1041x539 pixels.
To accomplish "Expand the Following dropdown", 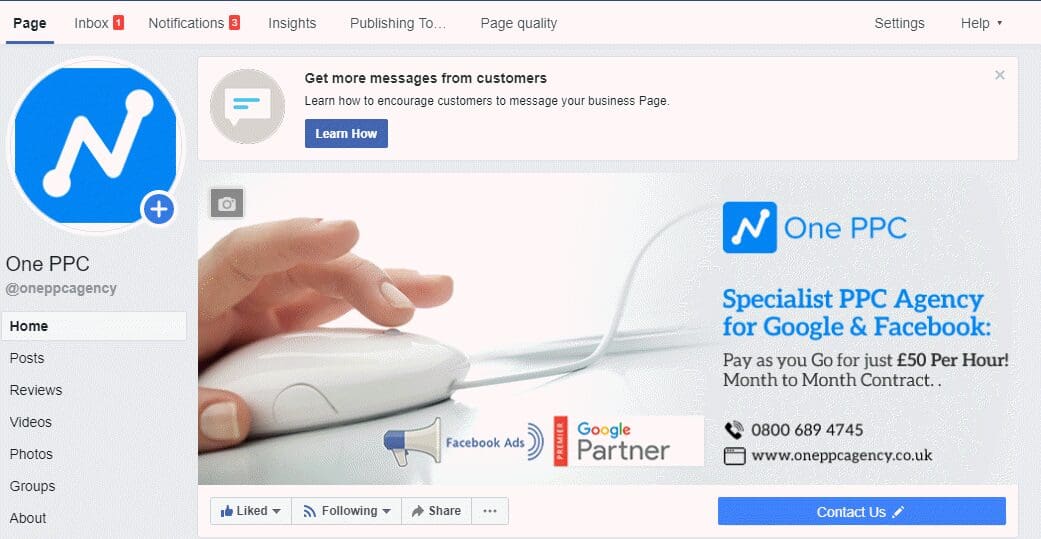I will click(x=347, y=511).
